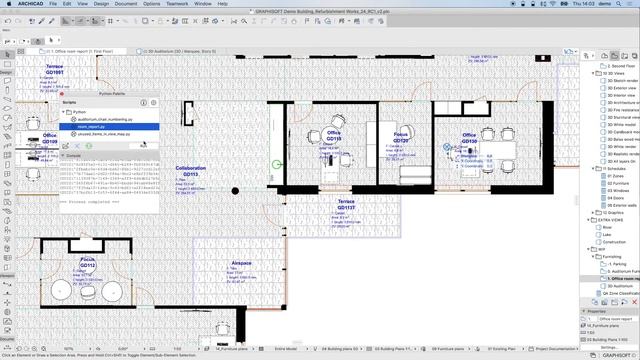640x360 pixels.
Task: Open the Navigator chooser dropdown at top
Action: tap(588, 56)
